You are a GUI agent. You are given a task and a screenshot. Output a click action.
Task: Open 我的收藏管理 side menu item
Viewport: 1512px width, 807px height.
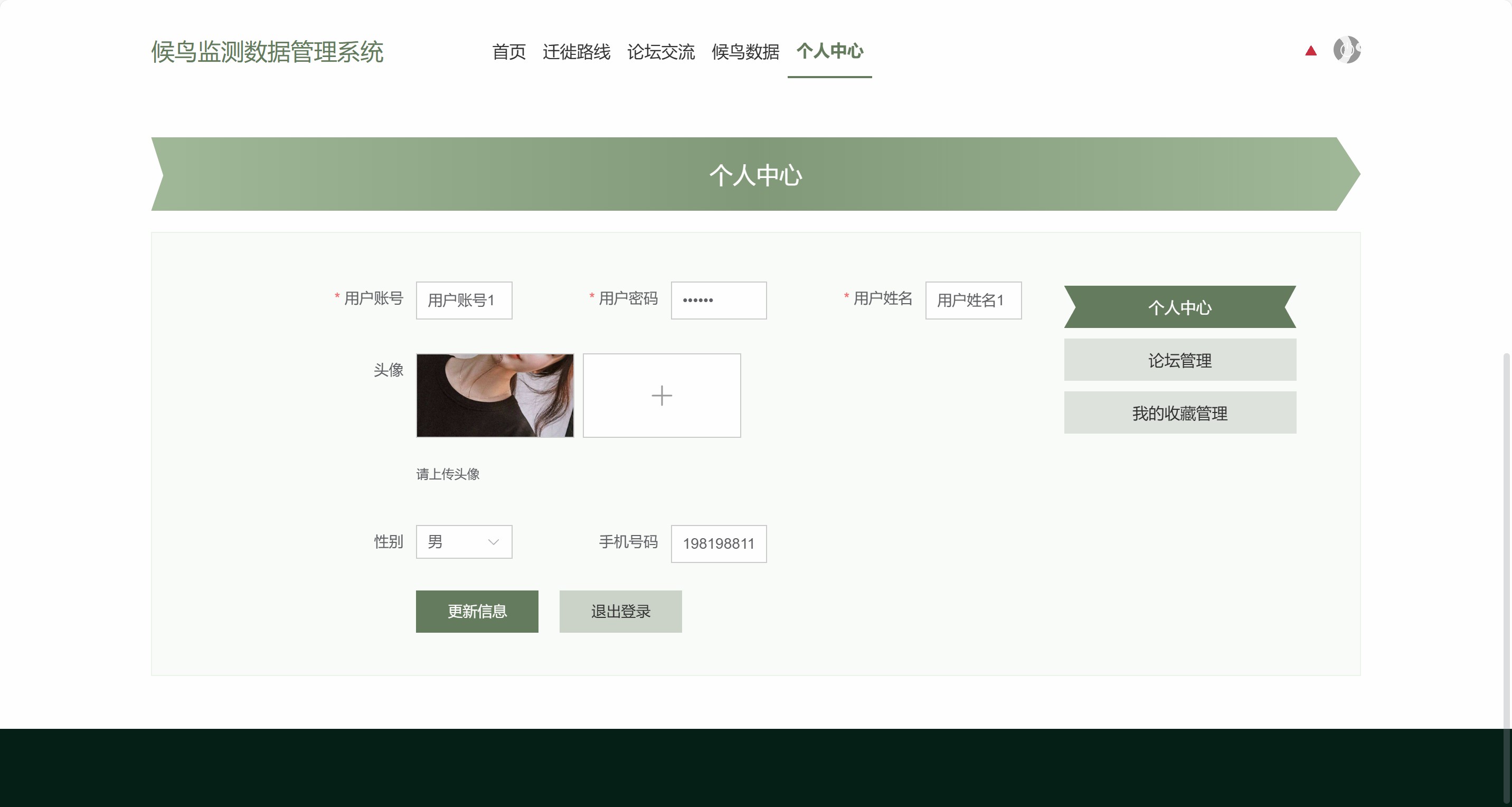pos(1180,413)
